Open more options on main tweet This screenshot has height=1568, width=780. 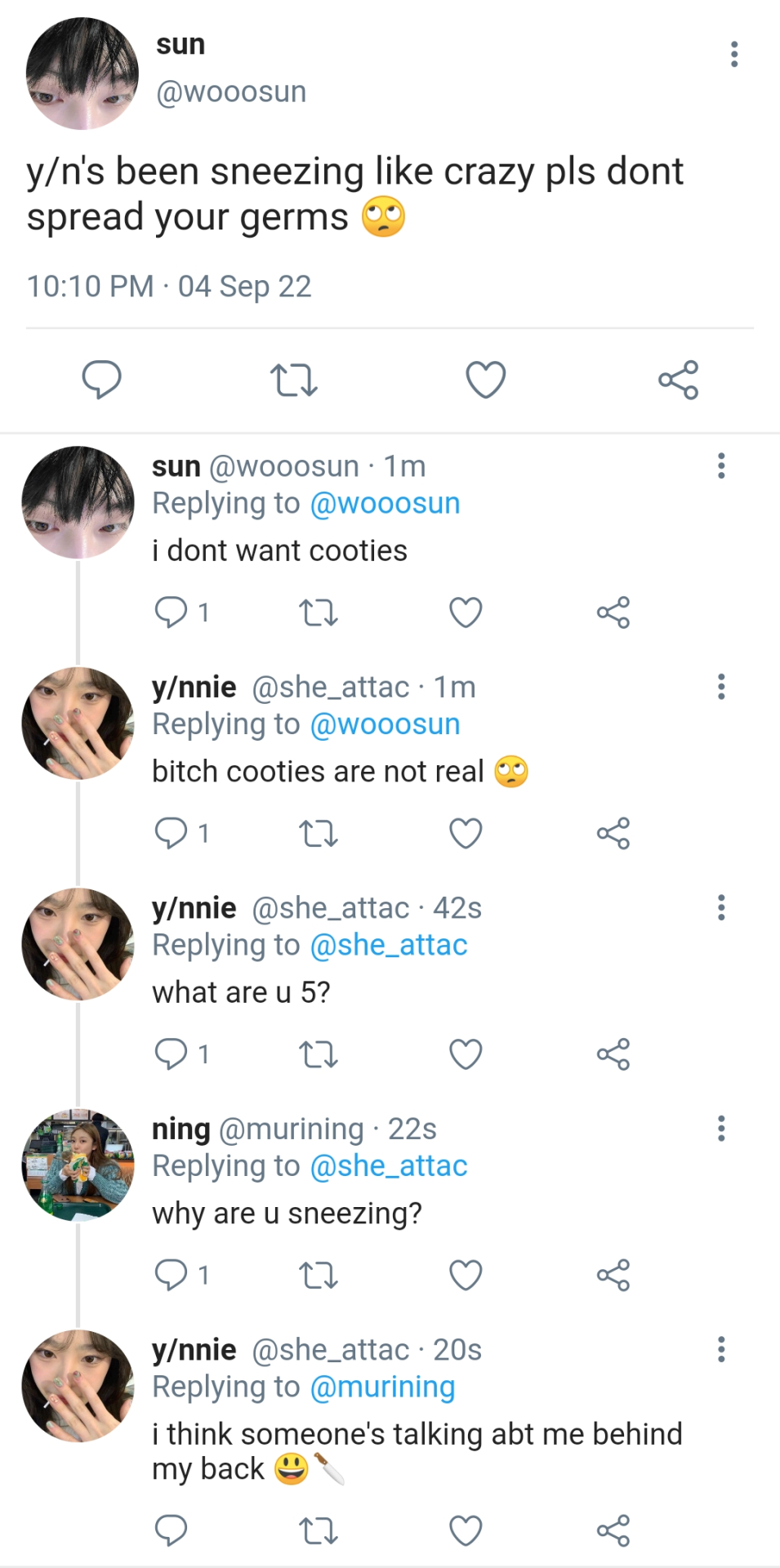pos(734,54)
